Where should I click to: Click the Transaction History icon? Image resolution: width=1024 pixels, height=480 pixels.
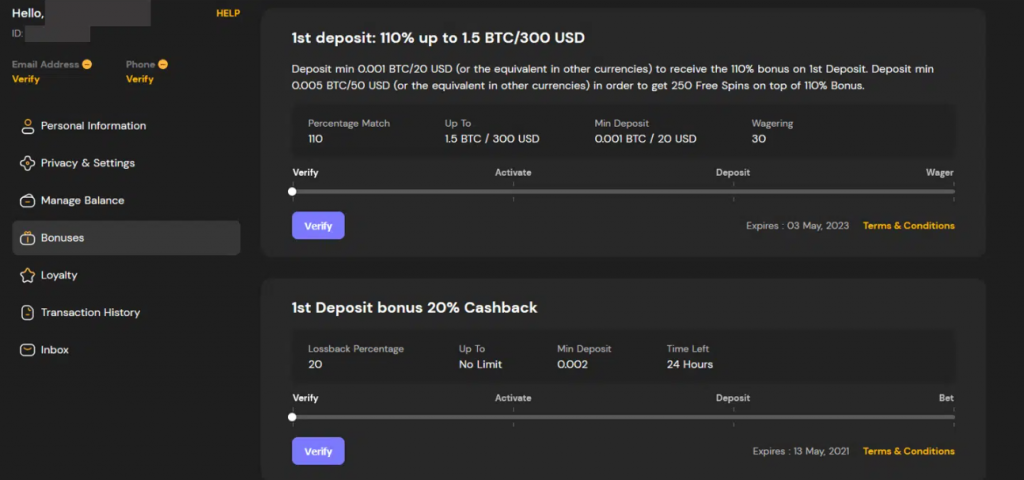[28, 313]
